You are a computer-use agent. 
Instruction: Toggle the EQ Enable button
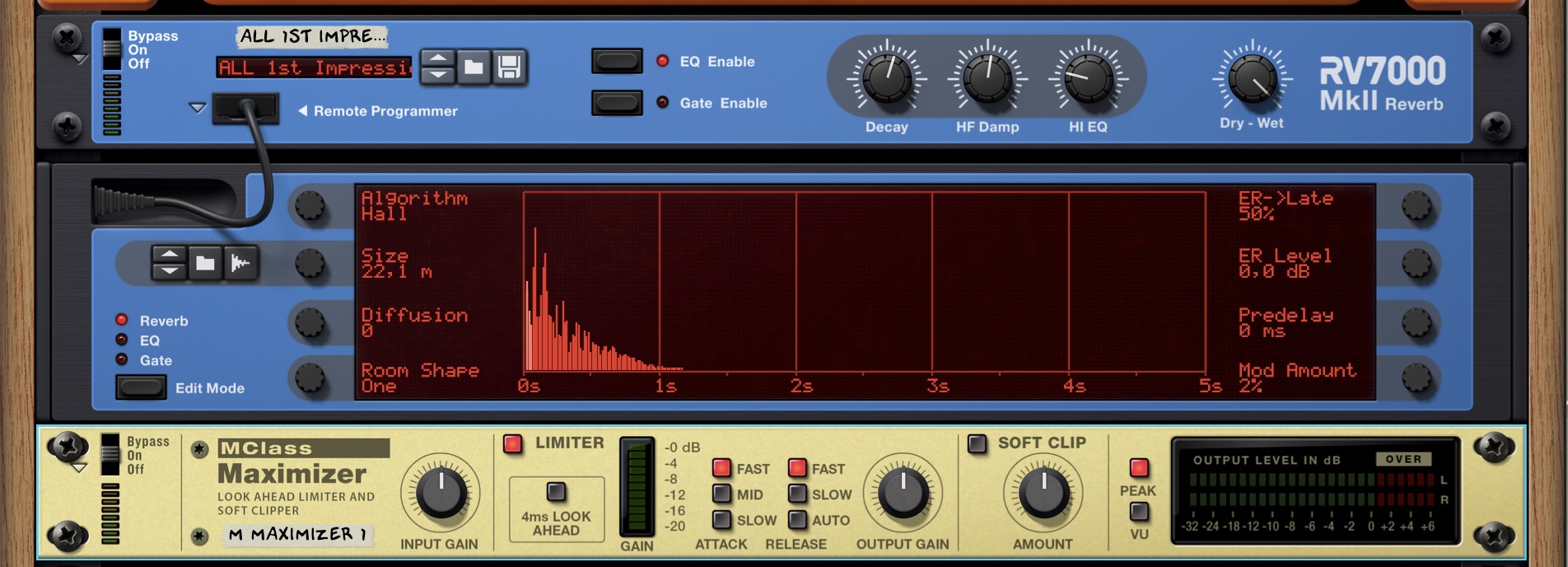617,61
